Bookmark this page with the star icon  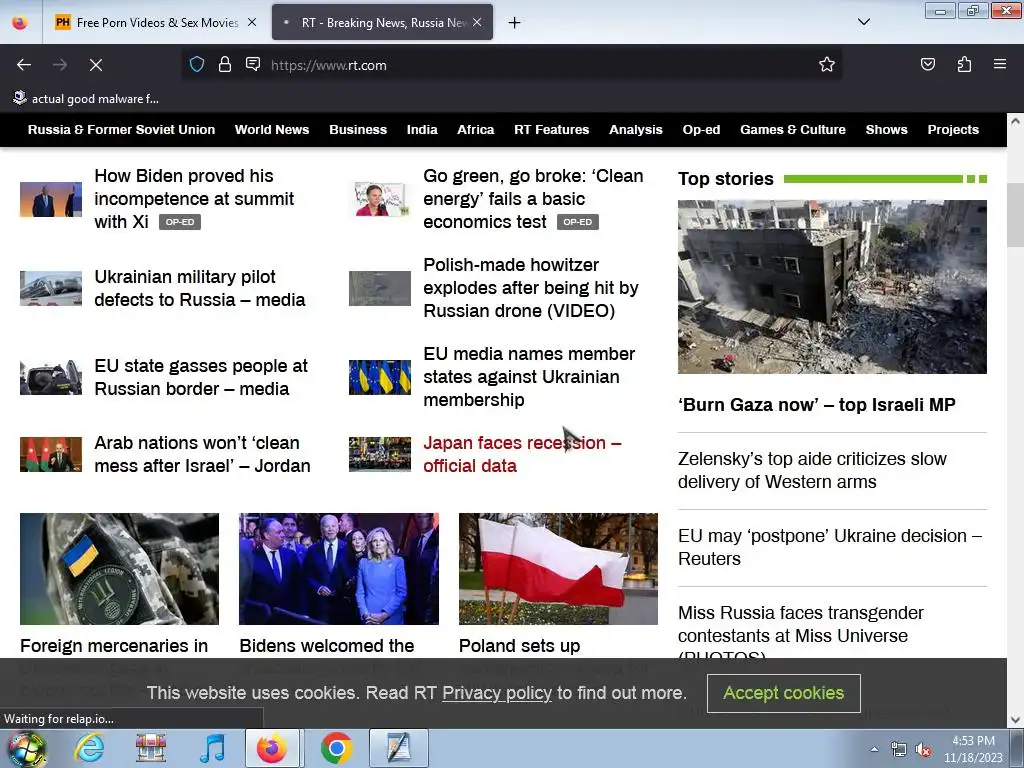pos(827,64)
